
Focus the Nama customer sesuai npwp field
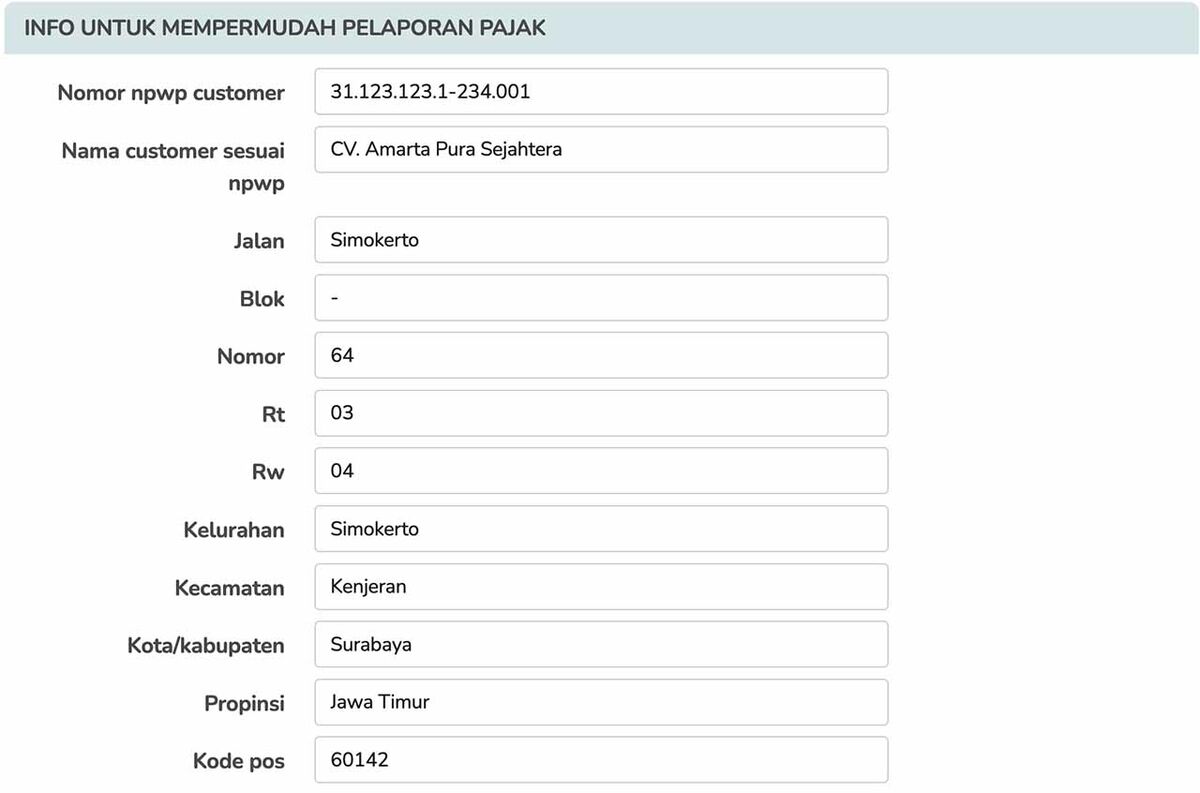[x=600, y=150]
